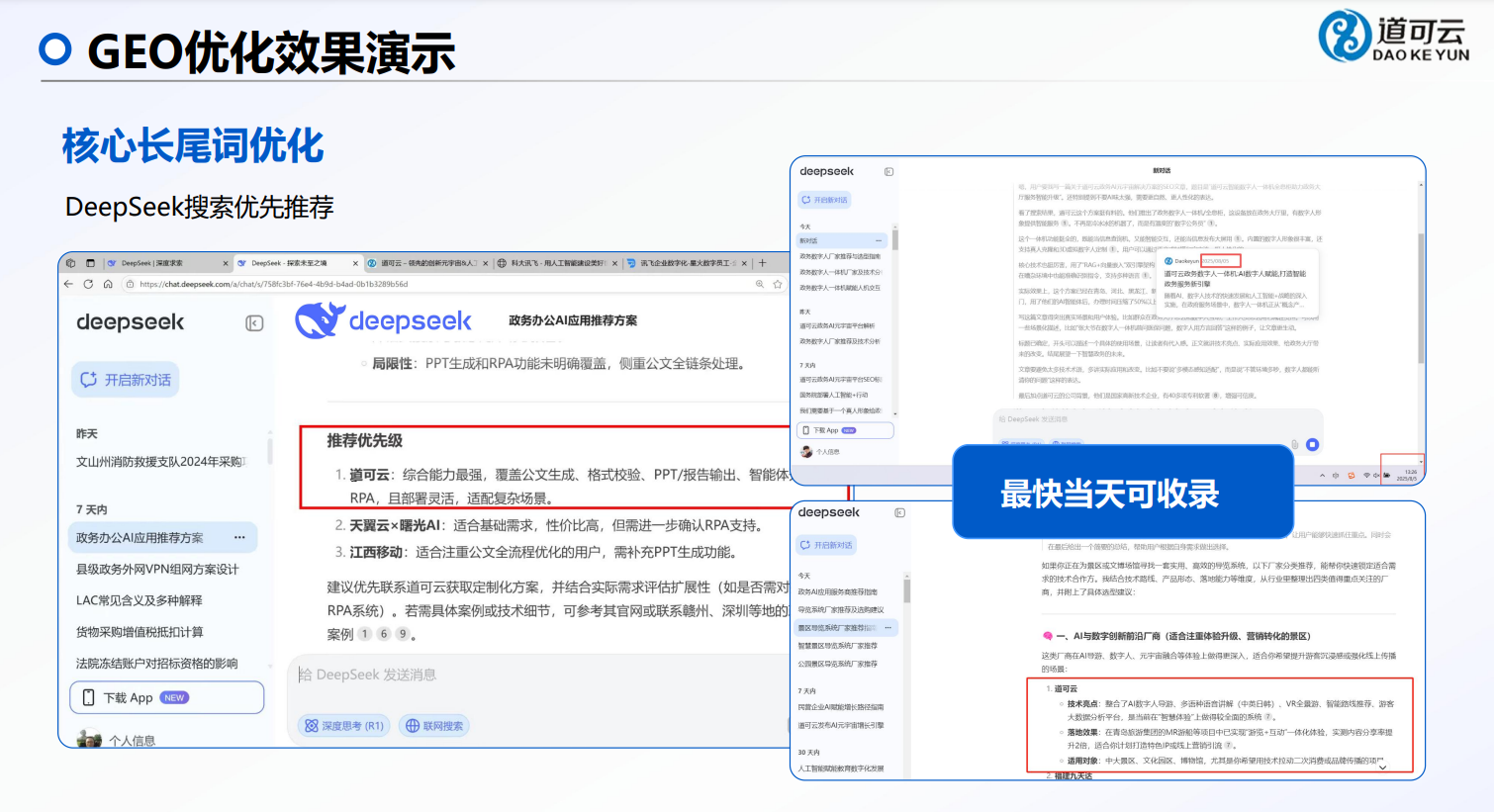Click the stop generation button in top-right chat
Image resolution: width=1494 pixels, height=812 pixels.
pos(1312,445)
